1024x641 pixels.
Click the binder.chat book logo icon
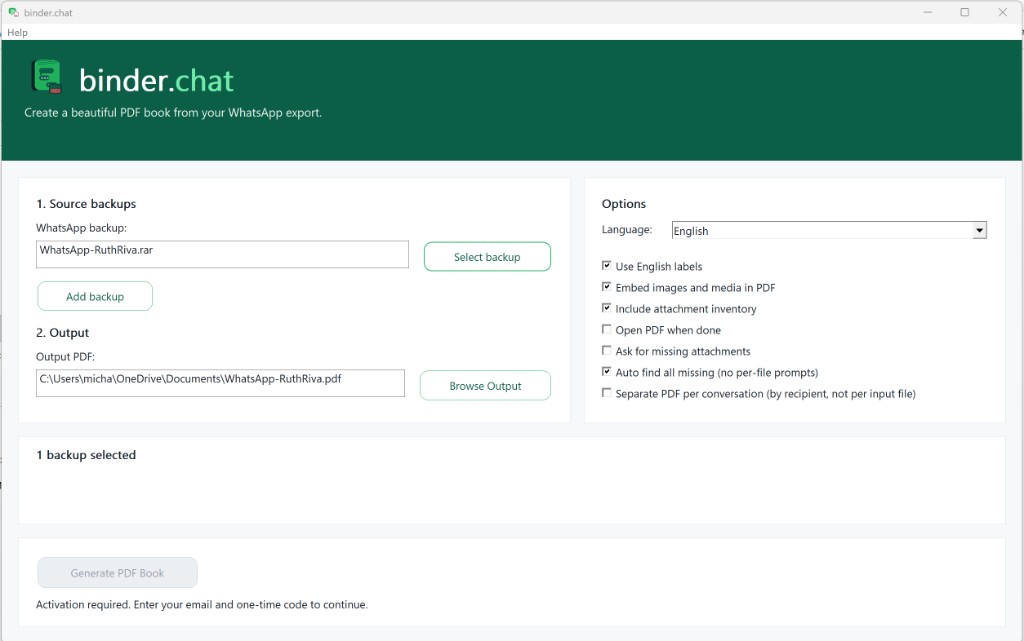(x=46, y=77)
